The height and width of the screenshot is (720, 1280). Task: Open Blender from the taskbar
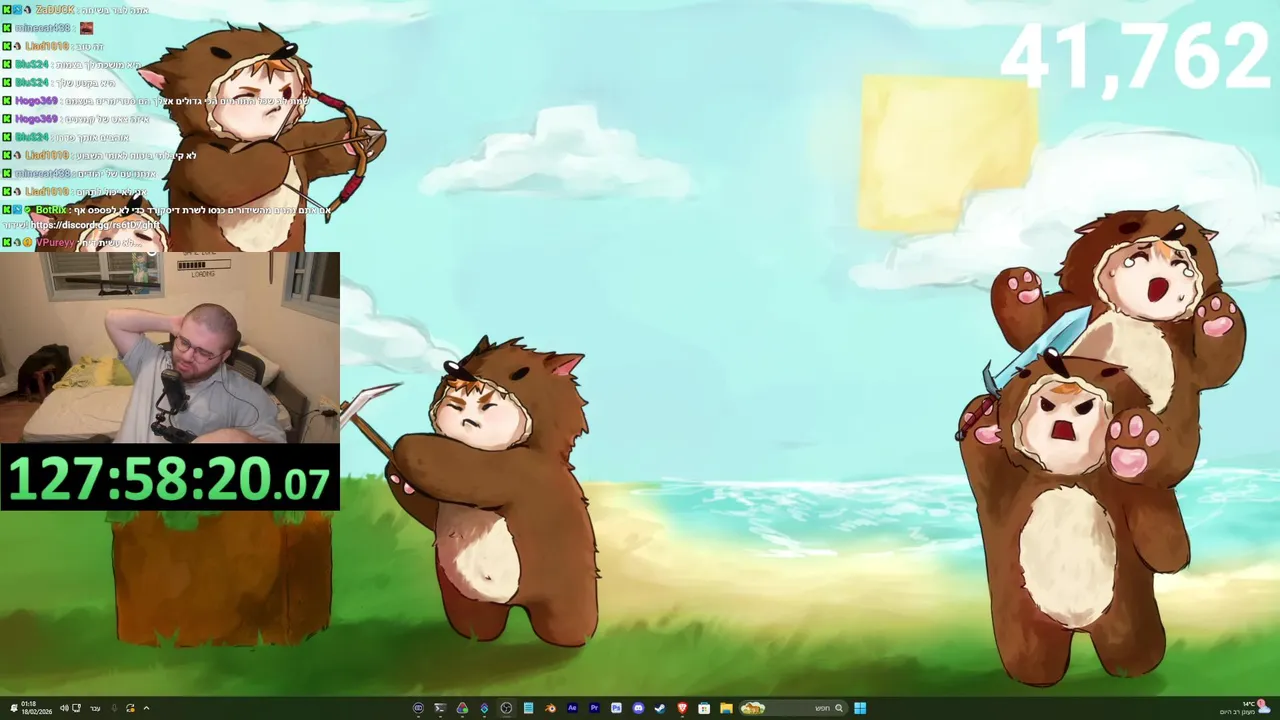point(550,708)
